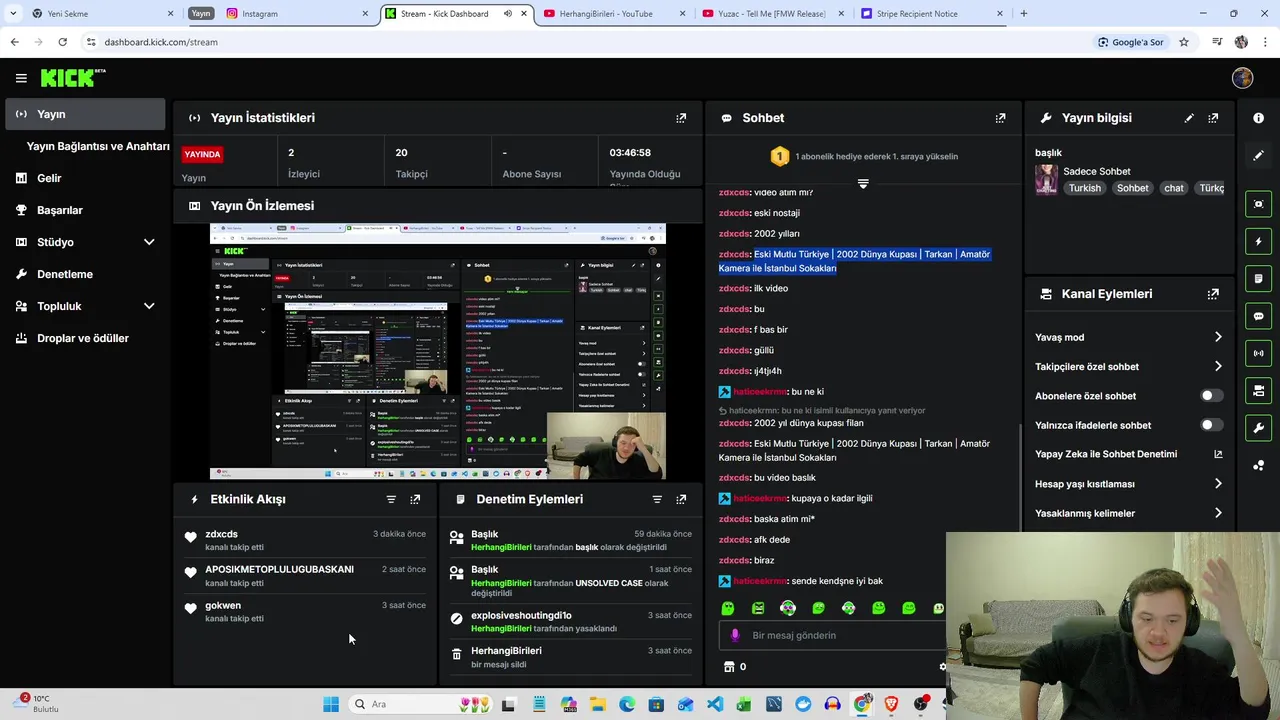Toggle channel actions panel button in rail
Image resolution: width=1280 pixels, height=720 pixels.
(x=1258, y=390)
